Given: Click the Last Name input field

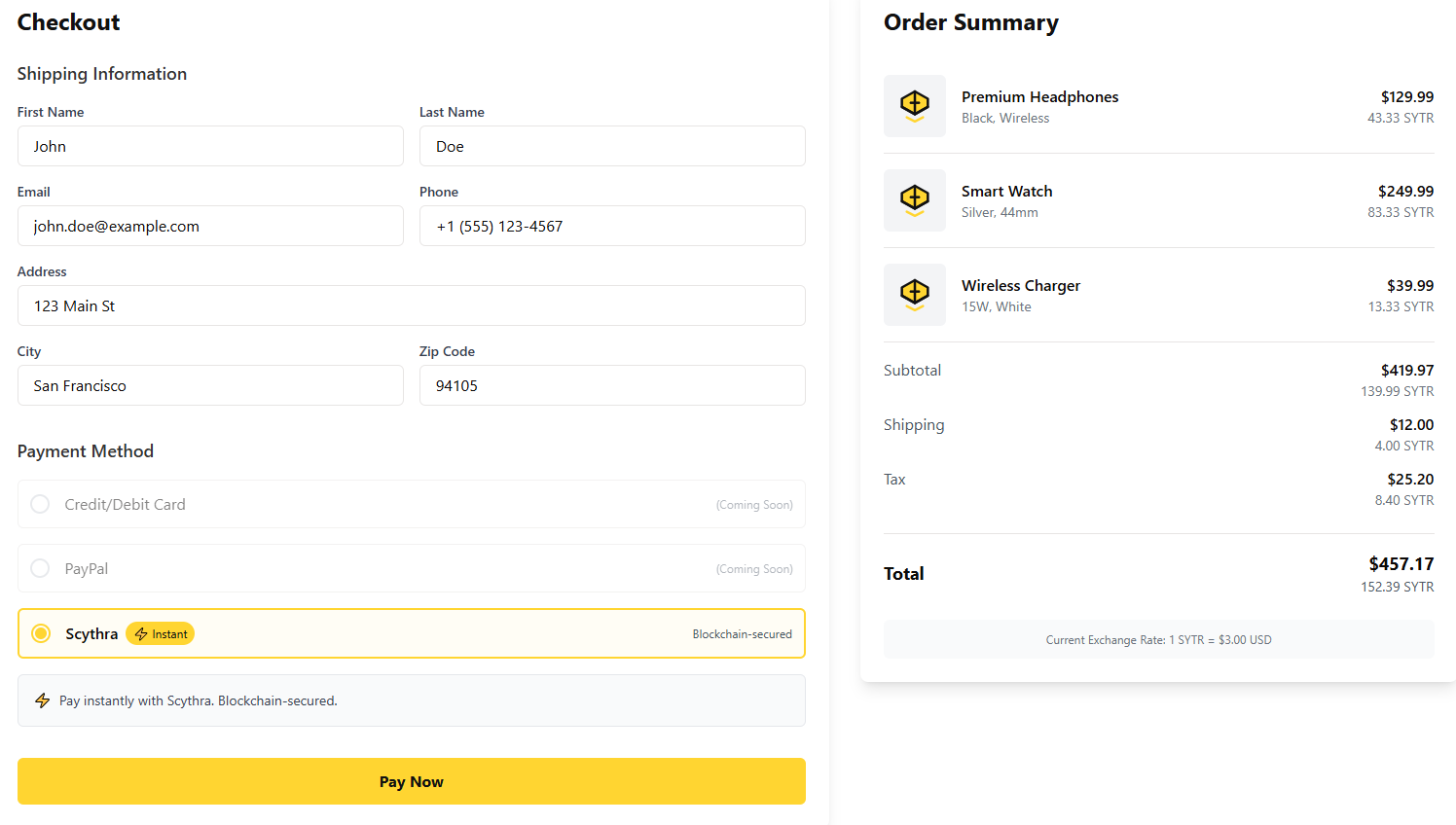Looking at the screenshot, I should click(612, 146).
